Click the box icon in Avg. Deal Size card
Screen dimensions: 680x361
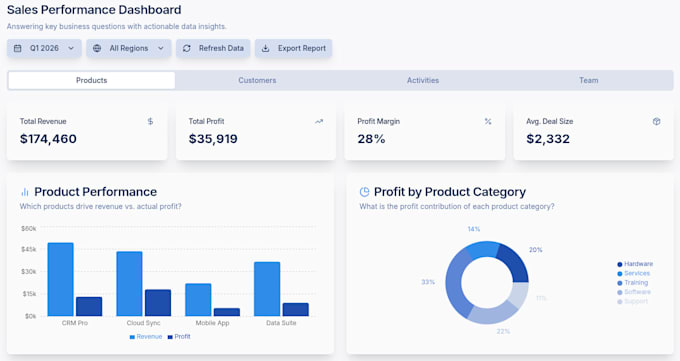(x=657, y=121)
